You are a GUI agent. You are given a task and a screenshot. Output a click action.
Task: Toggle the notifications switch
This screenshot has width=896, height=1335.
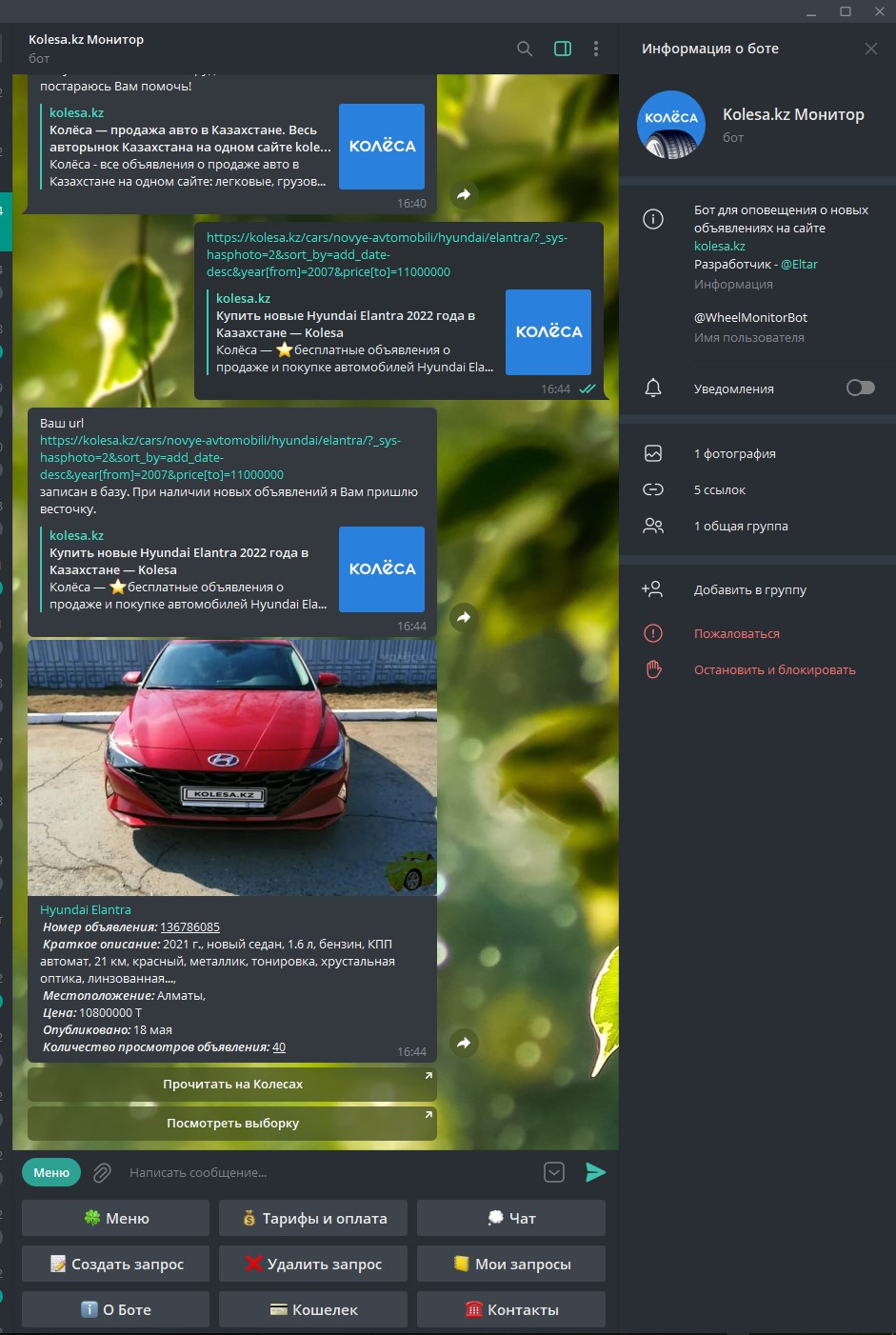pos(860,388)
